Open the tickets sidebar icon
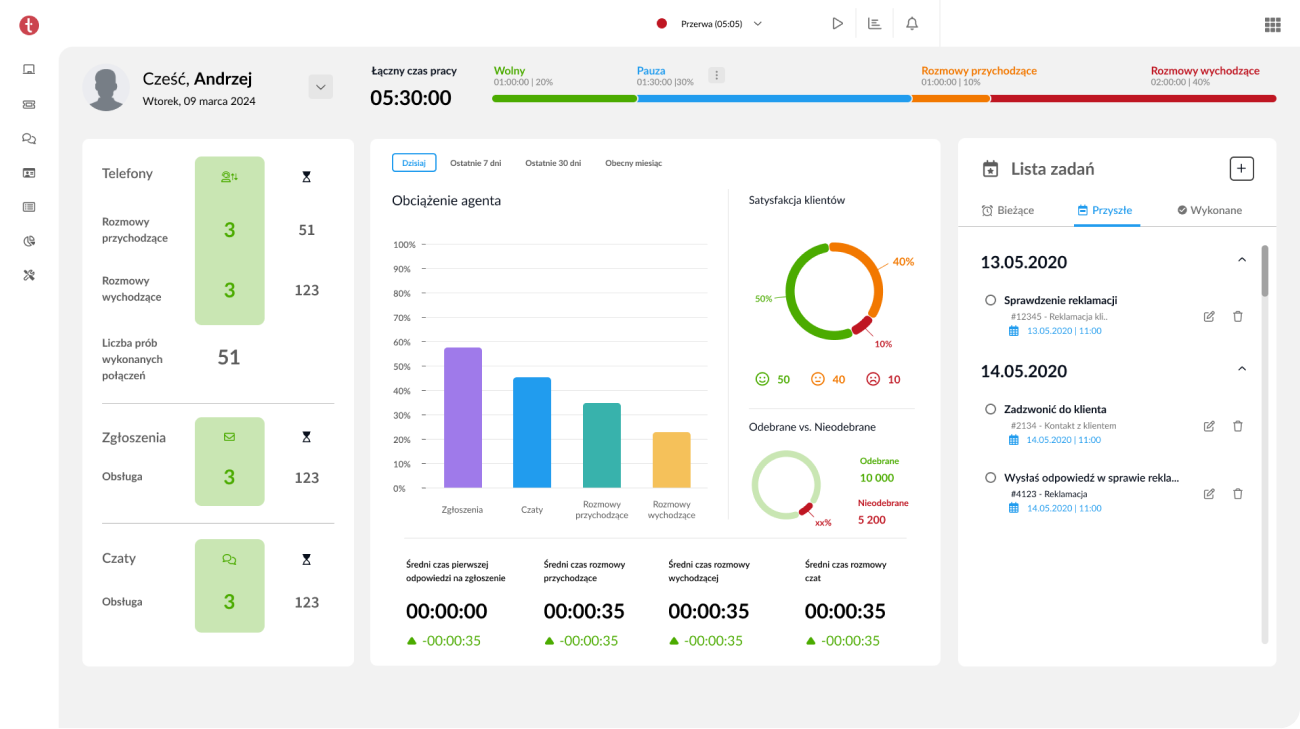The width and height of the screenshot is (1300, 729). point(29,104)
